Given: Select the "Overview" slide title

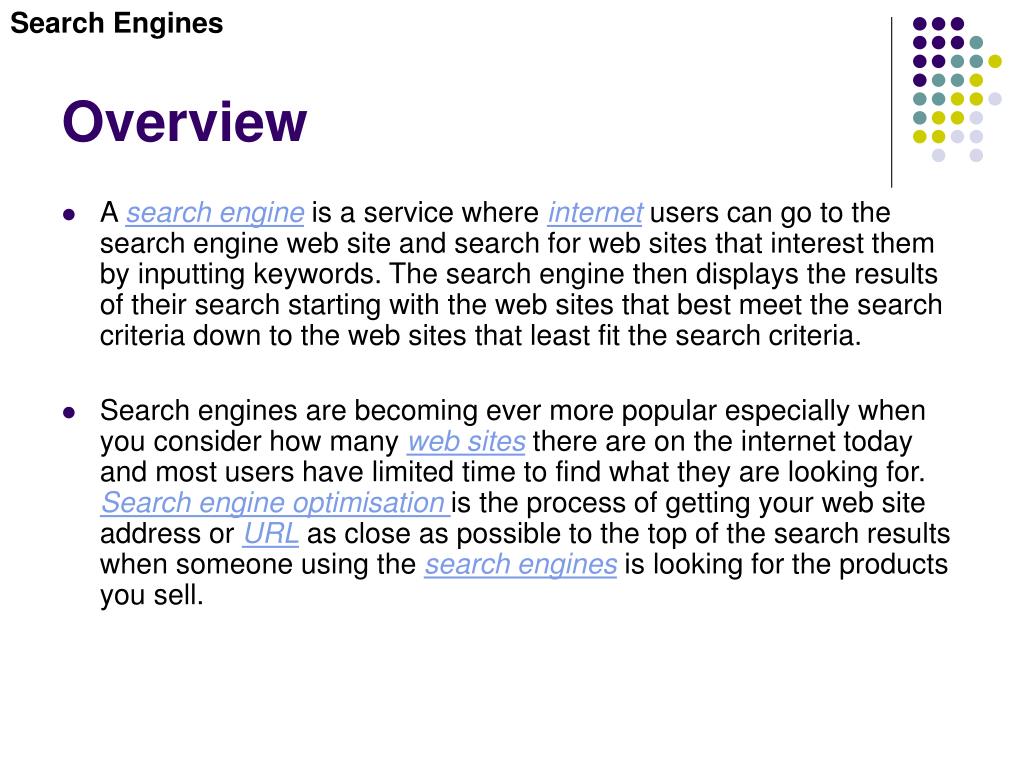Looking at the screenshot, I should point(184,121).
